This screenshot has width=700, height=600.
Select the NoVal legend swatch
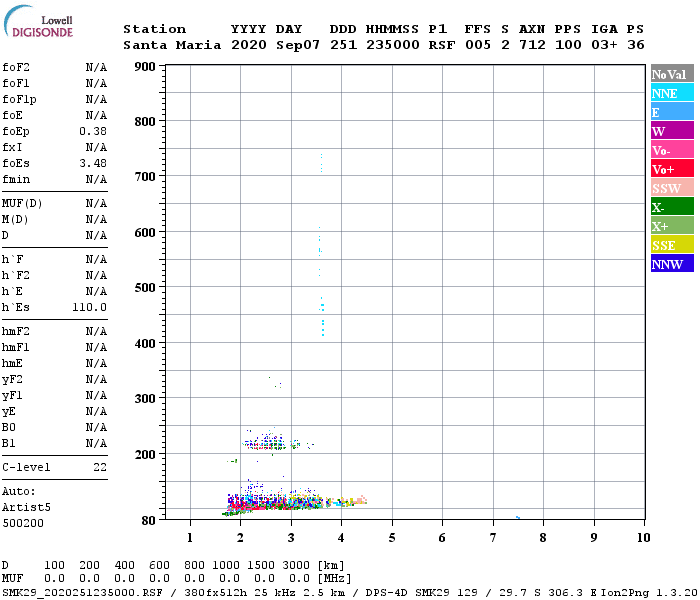[x=672, y=74]
